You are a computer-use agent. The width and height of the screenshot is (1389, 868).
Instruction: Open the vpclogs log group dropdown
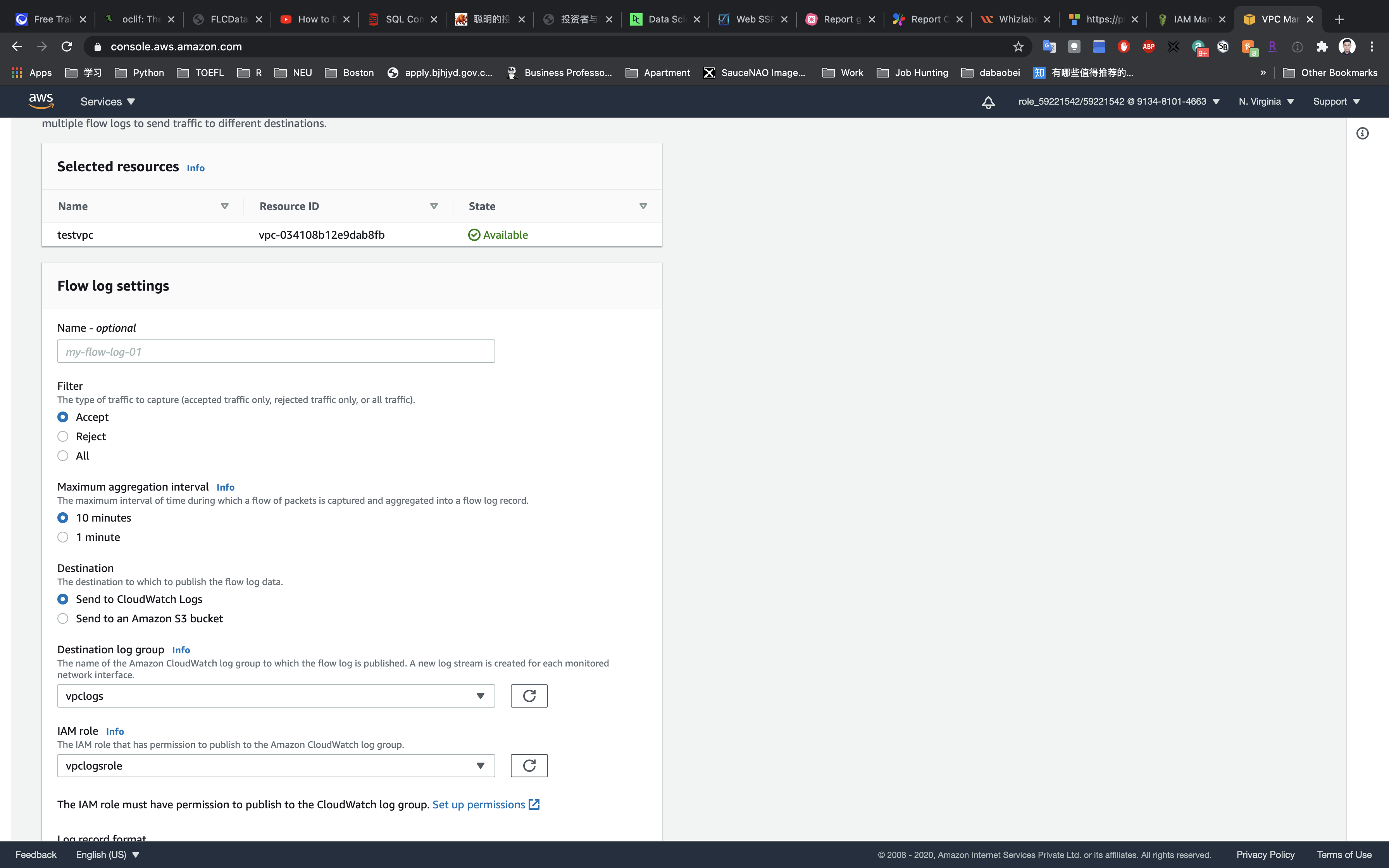[x=276, y=696]
